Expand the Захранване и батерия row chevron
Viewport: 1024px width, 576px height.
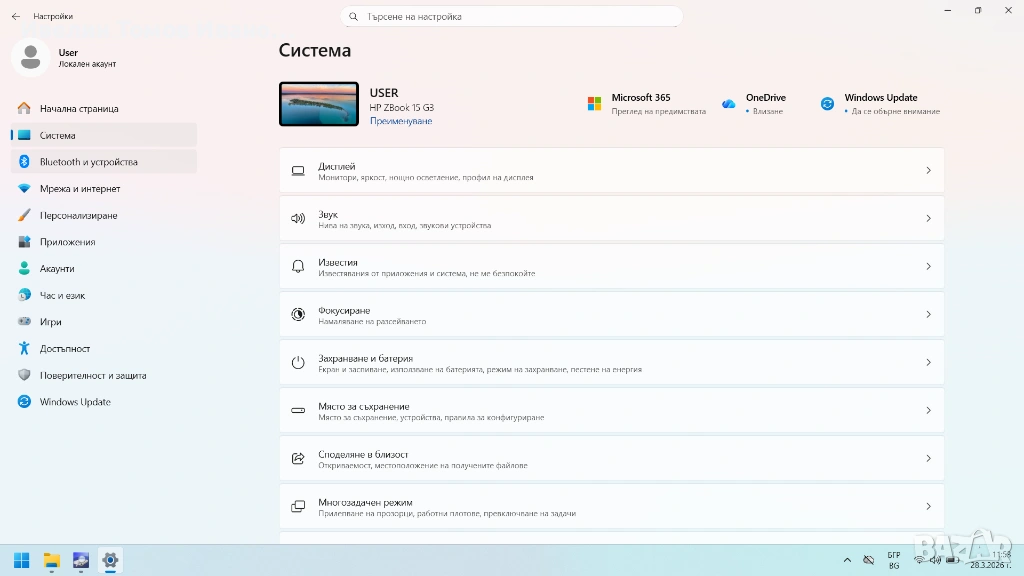(928, 363)
